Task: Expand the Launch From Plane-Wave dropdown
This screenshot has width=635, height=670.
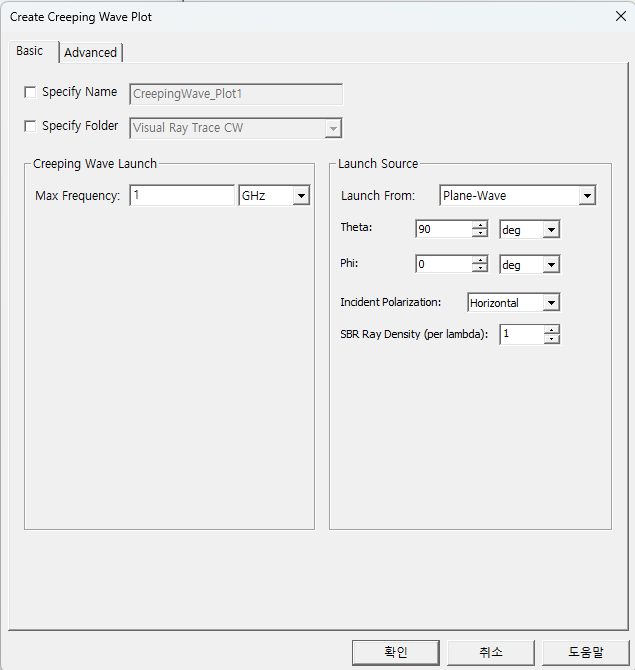Action: coord(587,196)
